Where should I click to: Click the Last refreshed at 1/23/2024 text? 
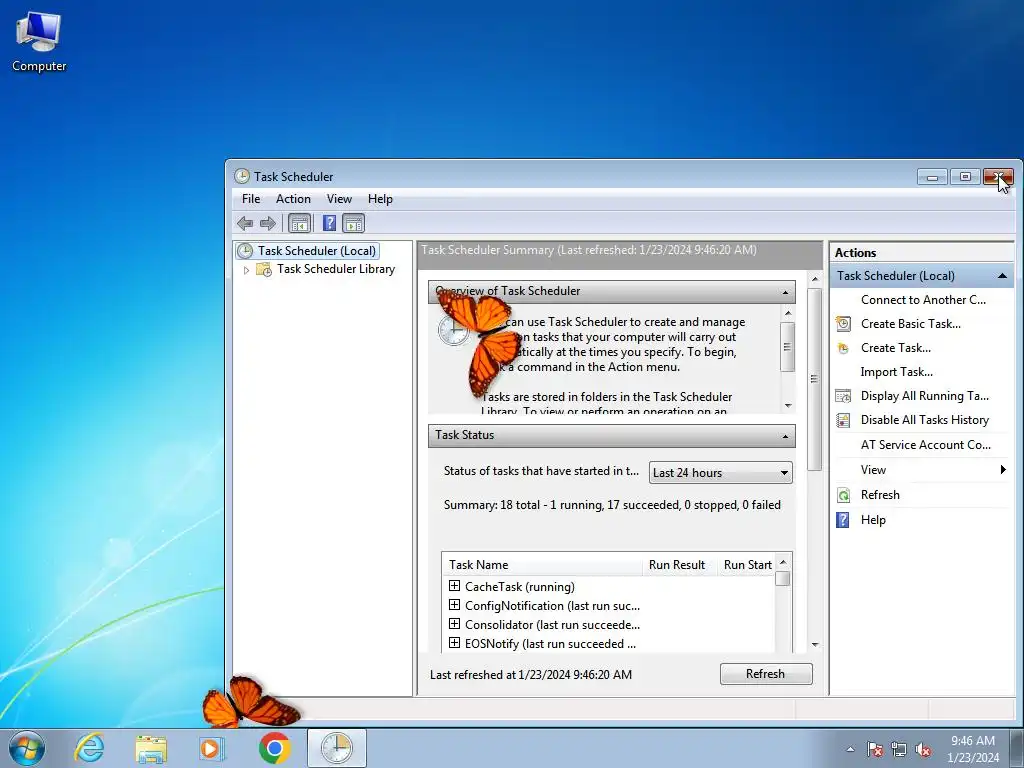(531, 675)
